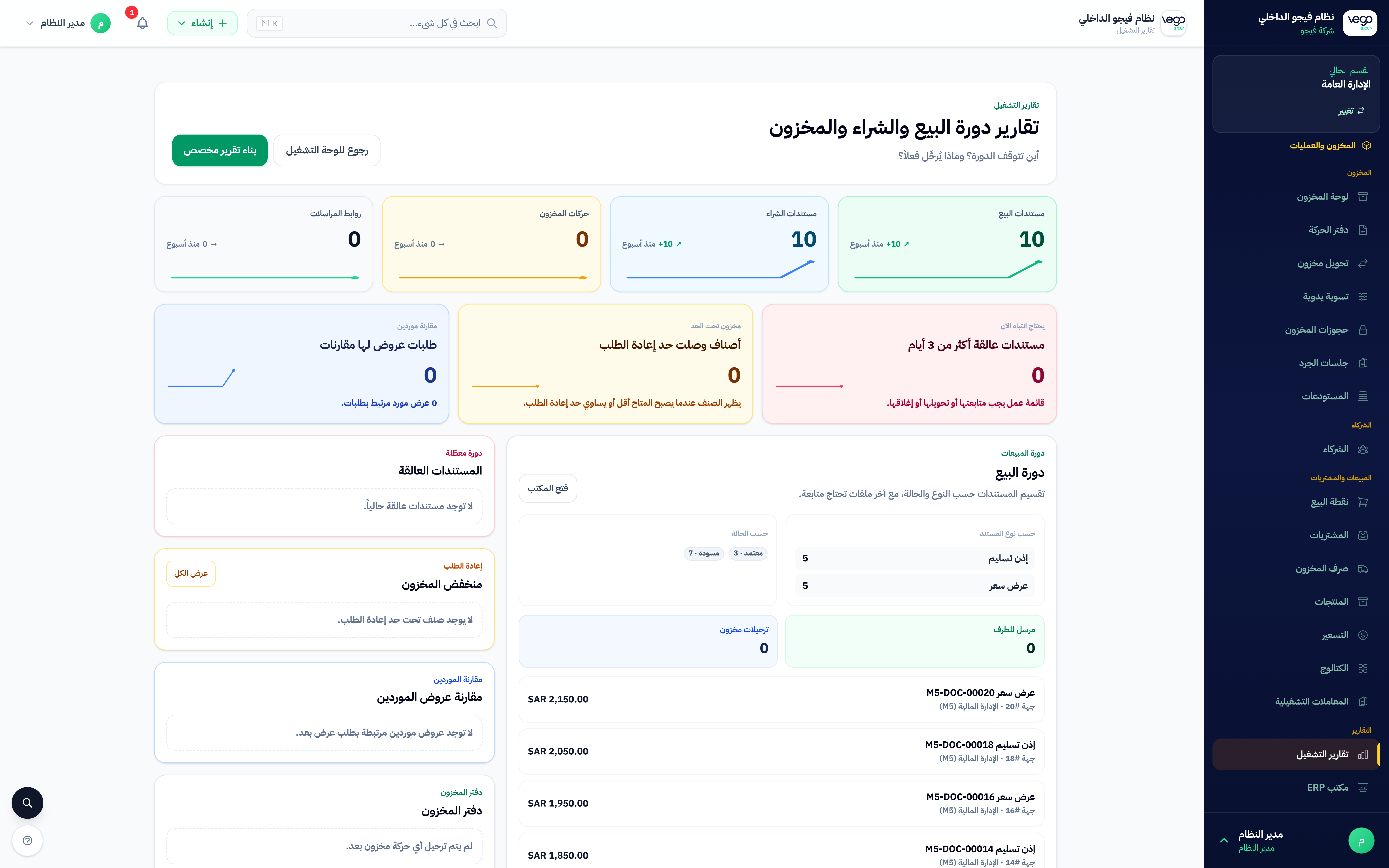Click the مسودة · 7 status chip
This screenshot has width=1389, height=868.
pos(704,553)
